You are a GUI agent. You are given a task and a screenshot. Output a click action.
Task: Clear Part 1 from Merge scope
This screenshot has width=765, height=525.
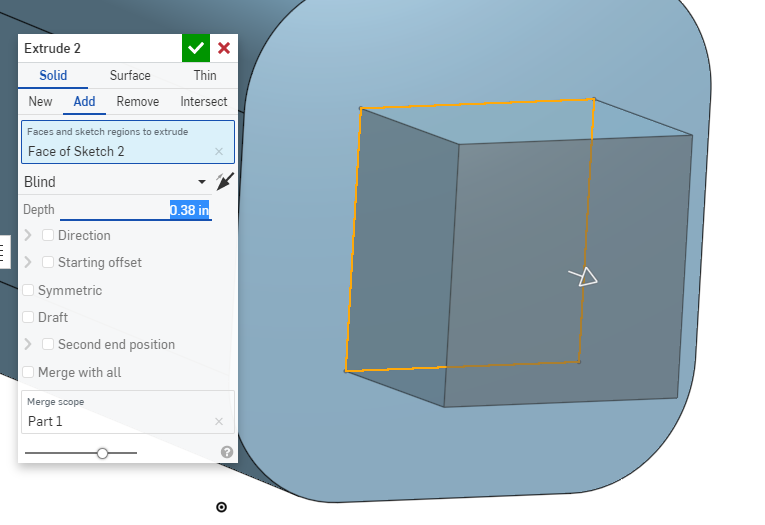tap(219, 422)
